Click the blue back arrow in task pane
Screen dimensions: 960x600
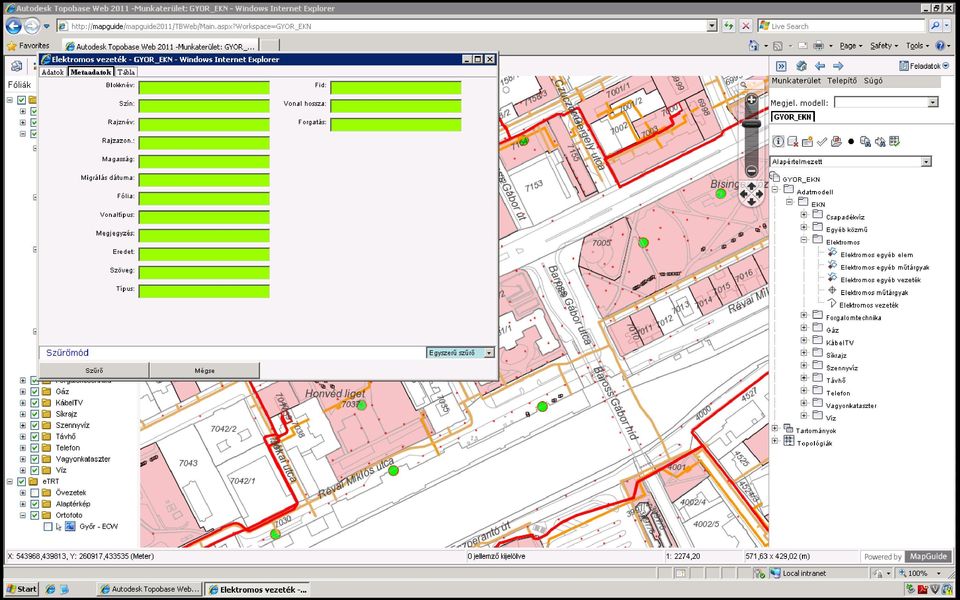tap(820, 66)
